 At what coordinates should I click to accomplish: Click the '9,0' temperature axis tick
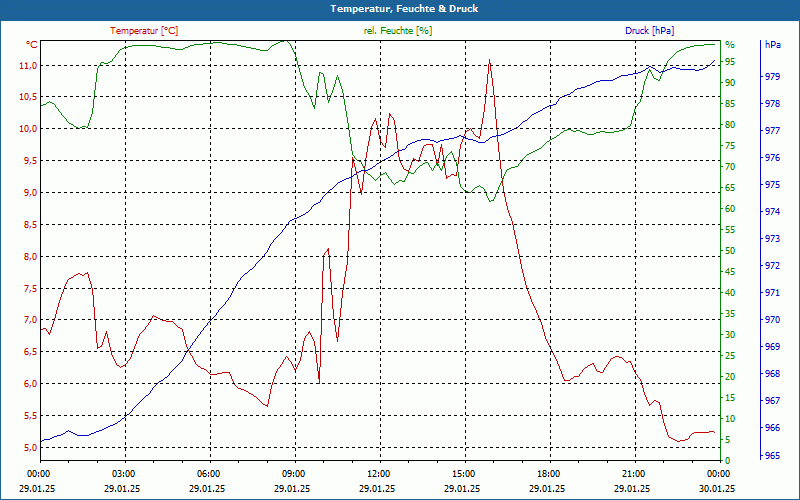pos(30,192)
